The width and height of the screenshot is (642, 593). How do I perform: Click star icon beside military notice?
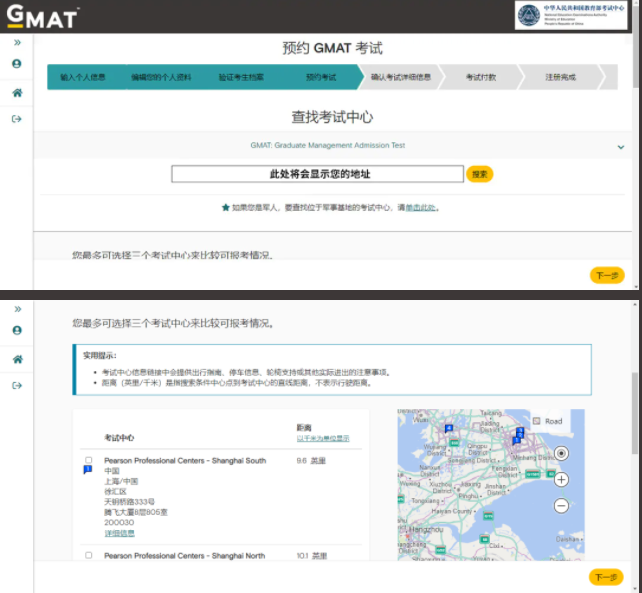(x=226, y=208)
